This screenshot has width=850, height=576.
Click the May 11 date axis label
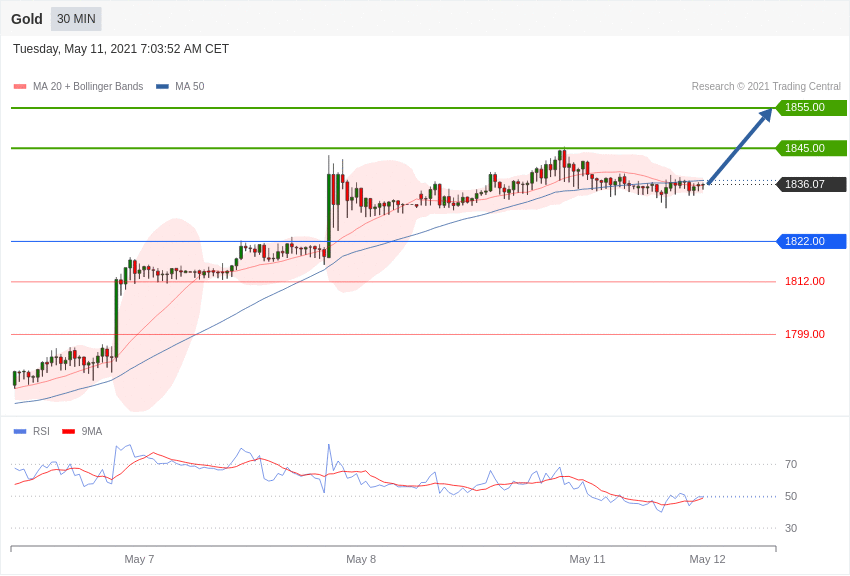click(587, 559)
